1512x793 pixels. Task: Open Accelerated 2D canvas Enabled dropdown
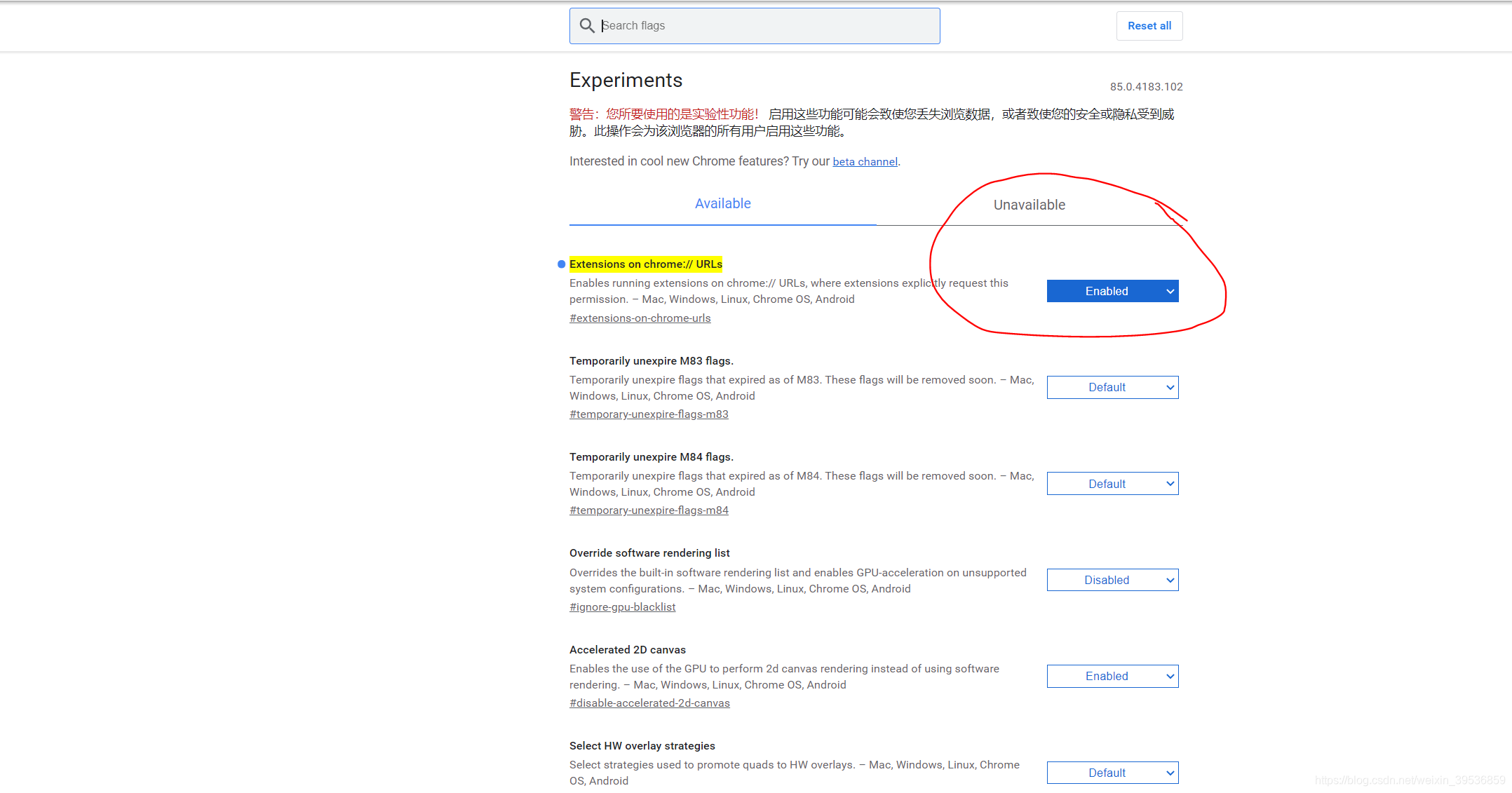[1112, 676]
